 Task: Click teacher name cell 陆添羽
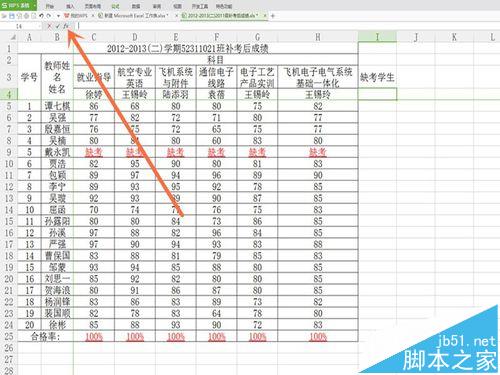(176, 94)
